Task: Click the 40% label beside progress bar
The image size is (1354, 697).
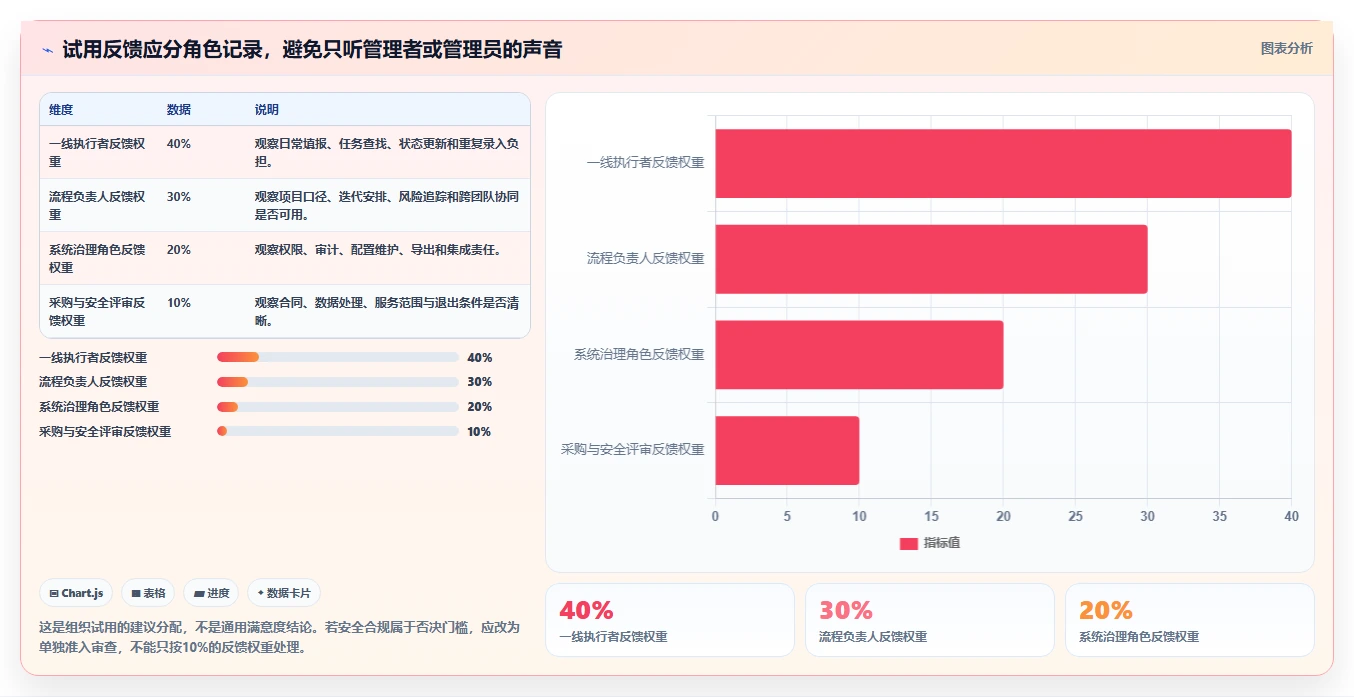Action: click(x=480, y=358)
